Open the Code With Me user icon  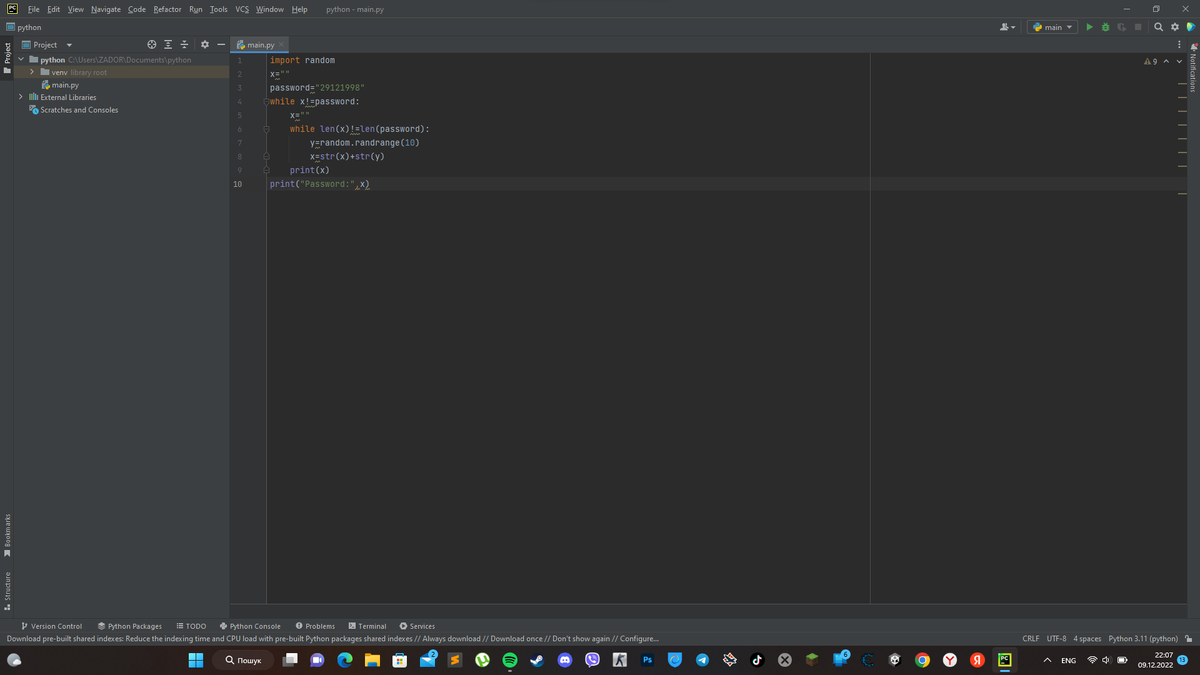pos(1008,27)
